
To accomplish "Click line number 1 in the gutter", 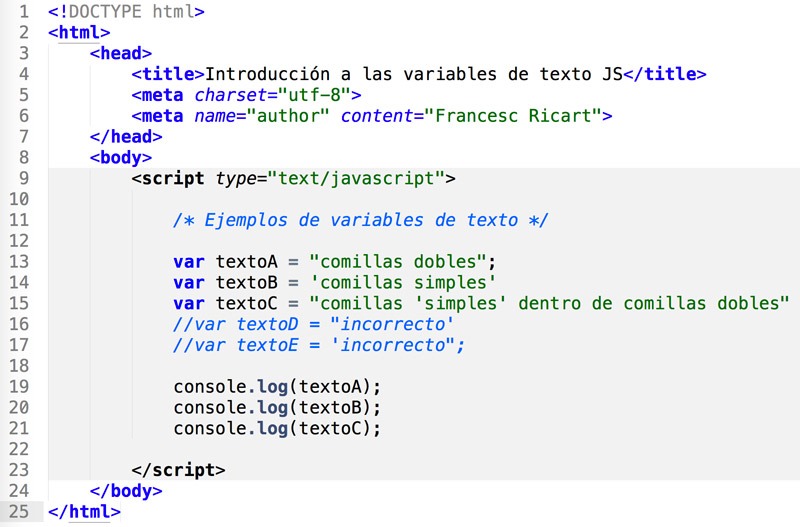I will [24, 11].
